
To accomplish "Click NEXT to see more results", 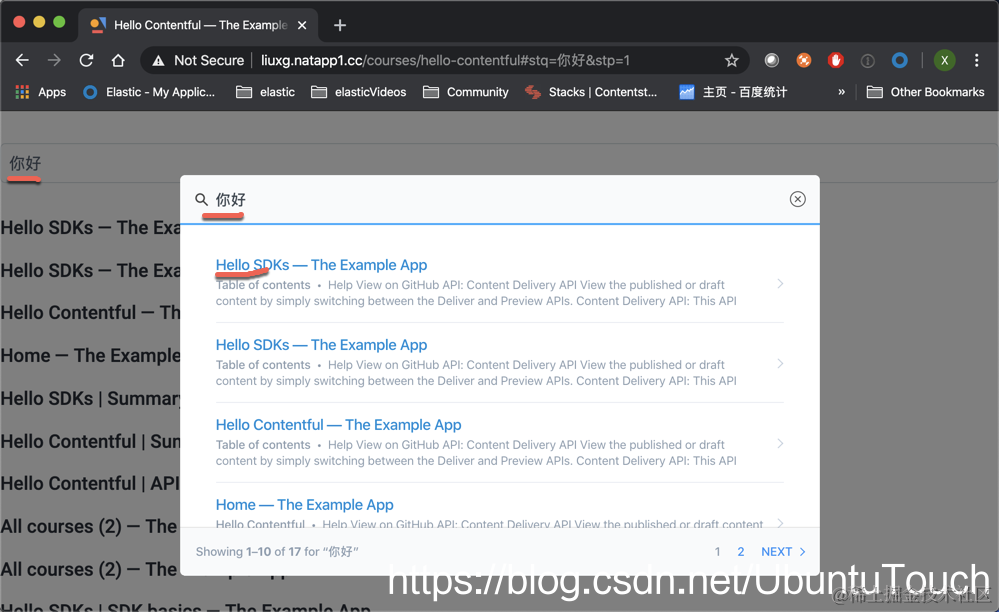I will tap(784, 552).
